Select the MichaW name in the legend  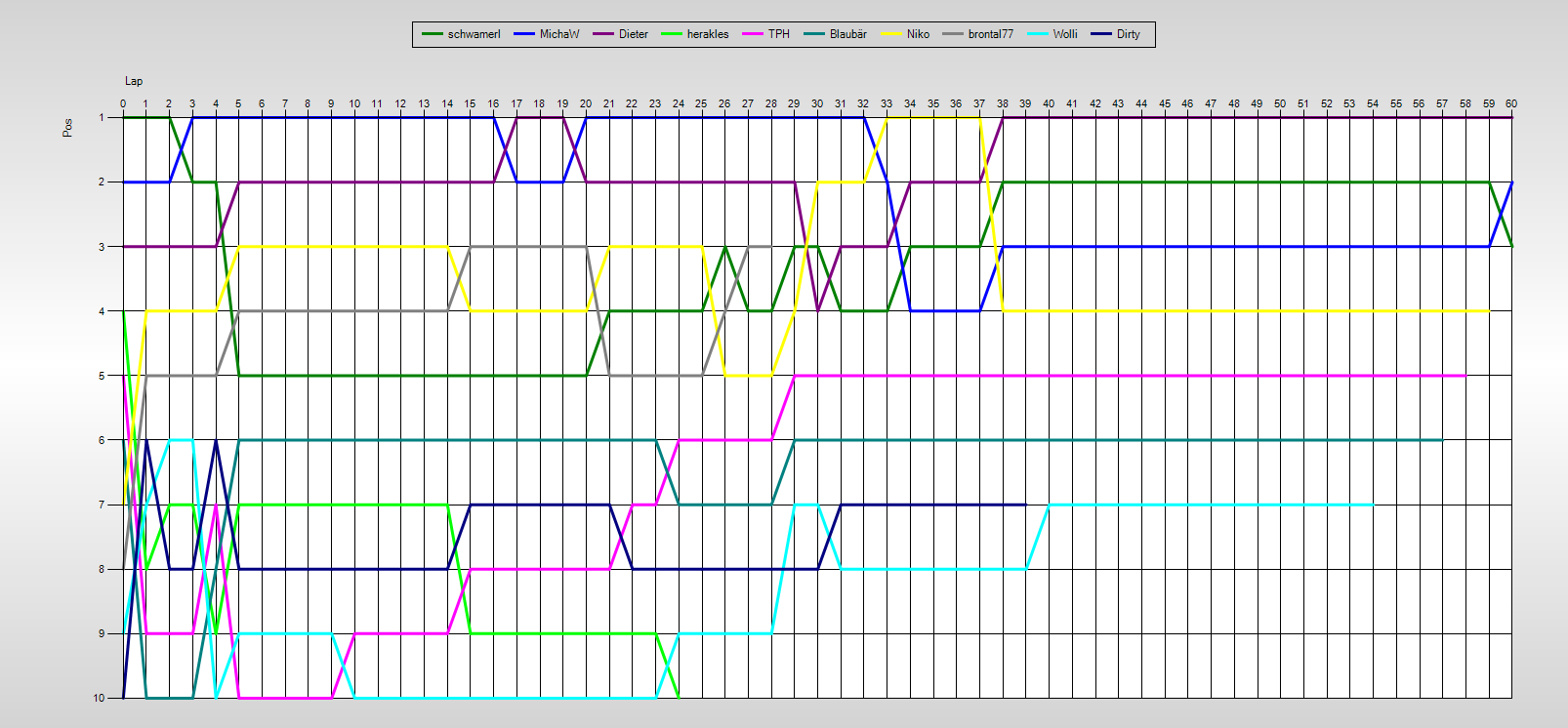click(559, 34)
